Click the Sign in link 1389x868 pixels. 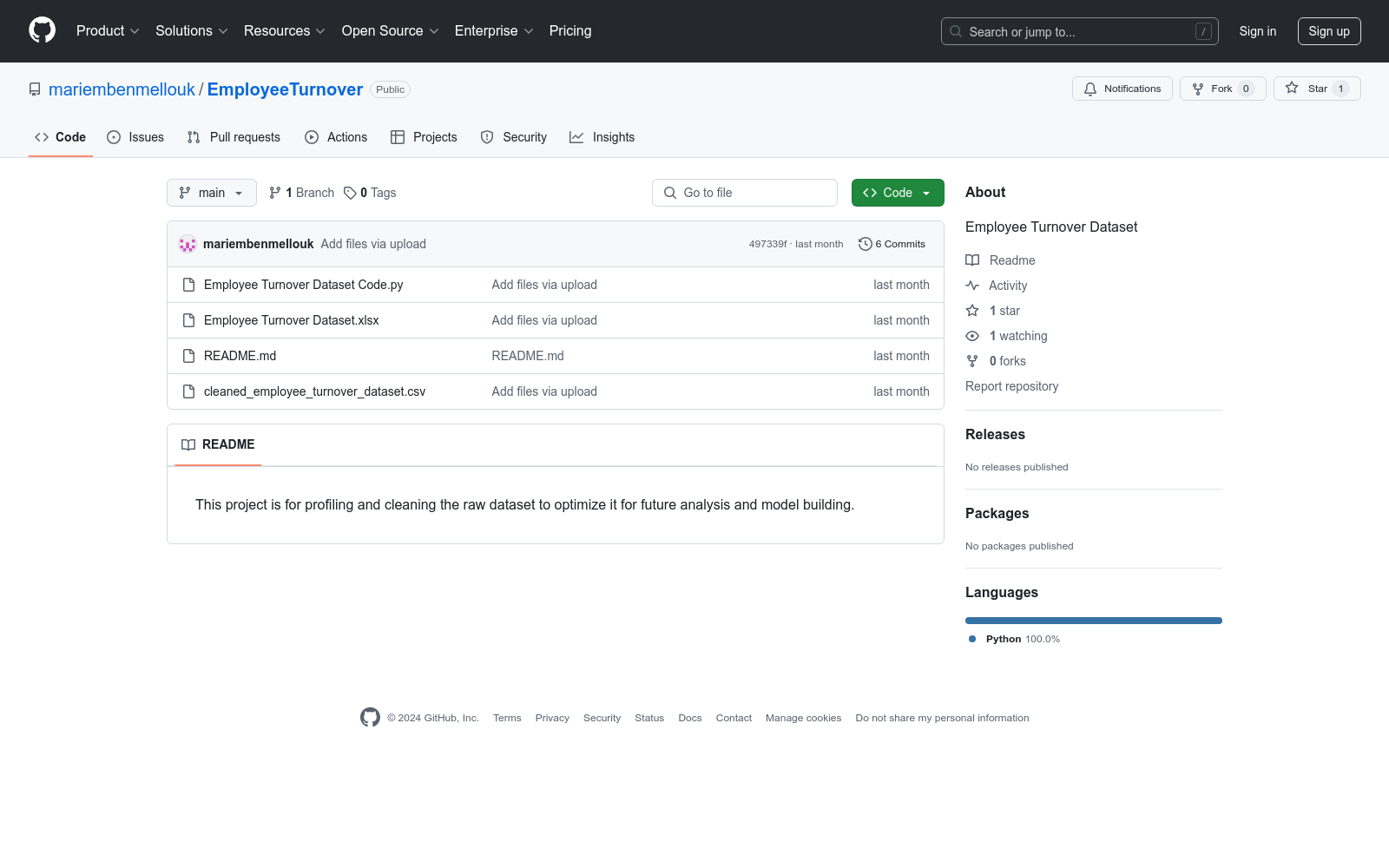pyautogui.click(x=1258, y=31)
